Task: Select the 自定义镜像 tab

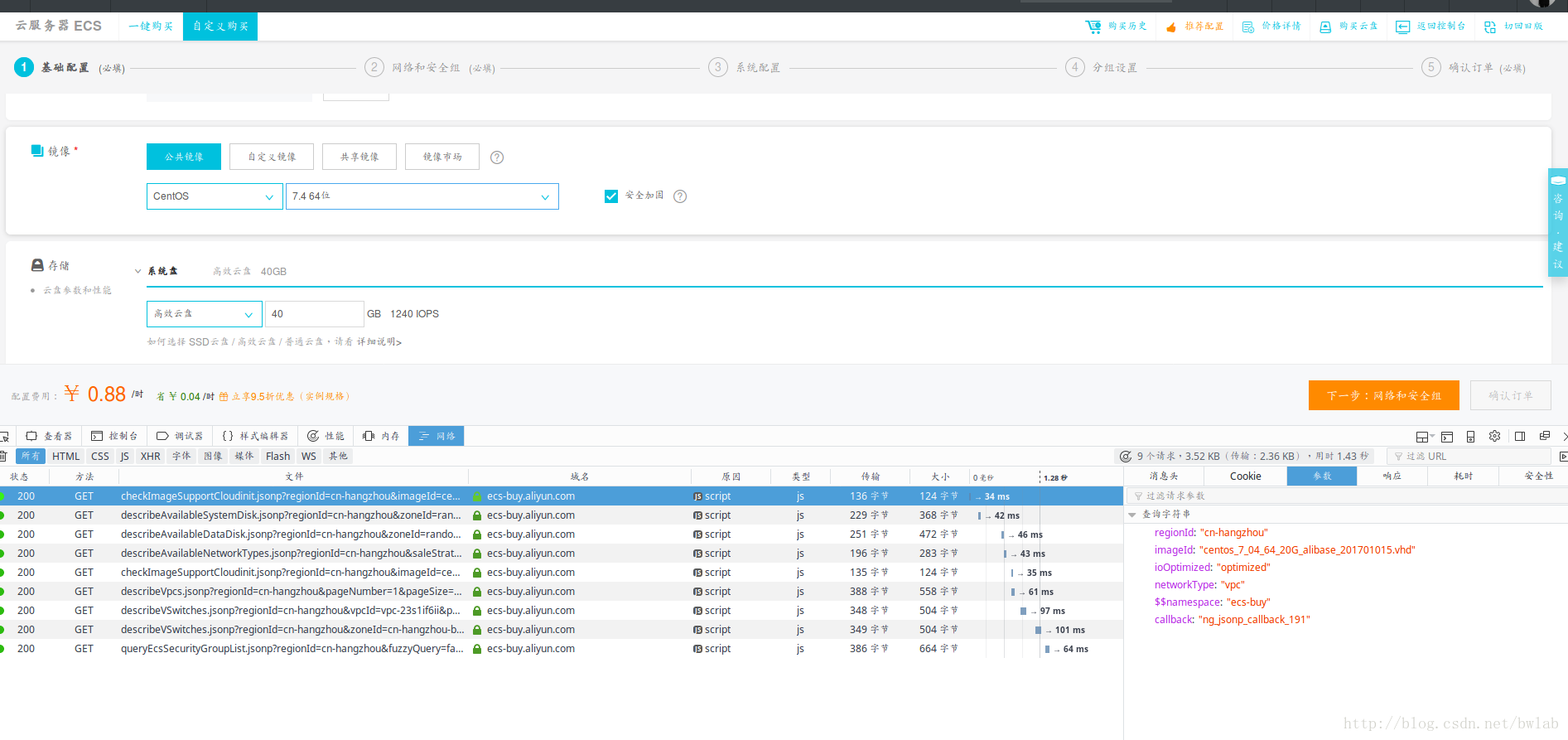Action: pos(272,157)
